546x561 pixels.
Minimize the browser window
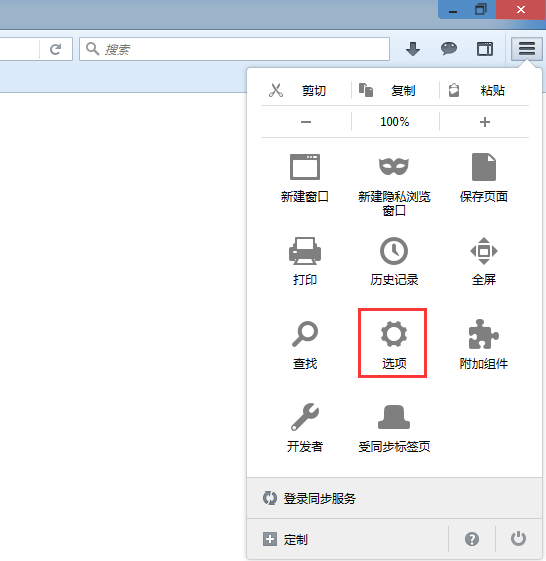click(x=453, y=10)
